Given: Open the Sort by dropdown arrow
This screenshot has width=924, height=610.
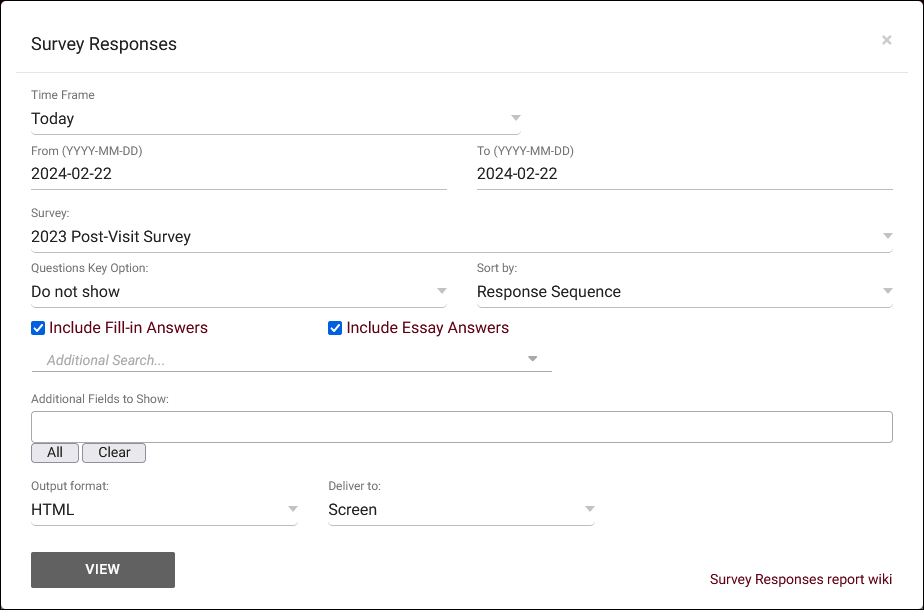Looking at the screenshot, I should 887,291.
